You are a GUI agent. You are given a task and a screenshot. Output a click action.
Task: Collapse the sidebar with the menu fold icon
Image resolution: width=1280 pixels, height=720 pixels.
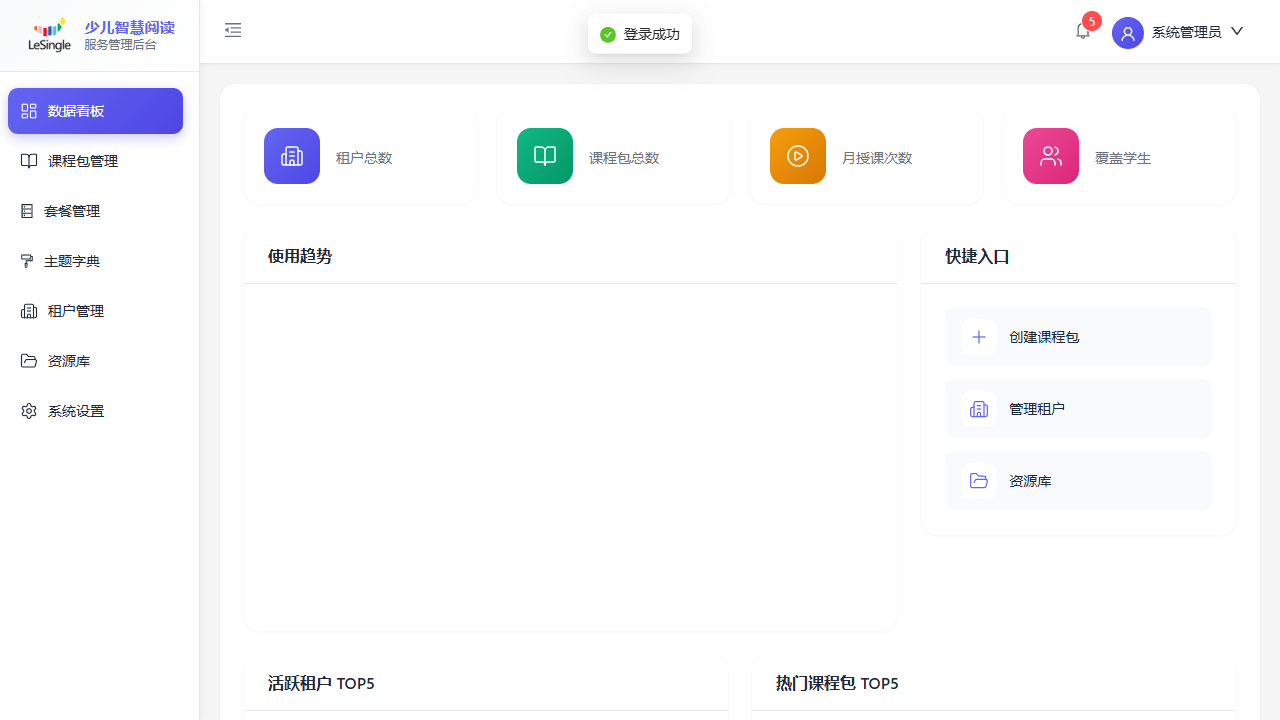point(233,31)
